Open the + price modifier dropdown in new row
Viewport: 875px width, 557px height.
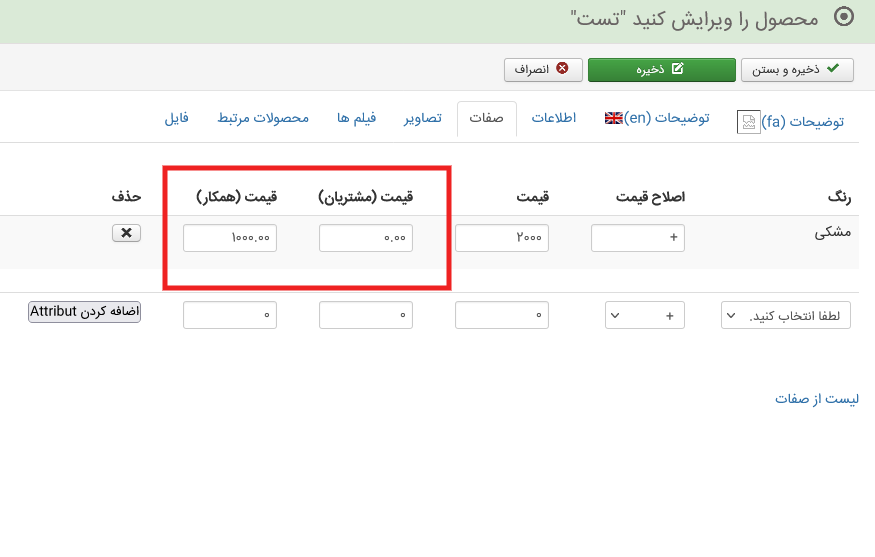tap(645, 316)
